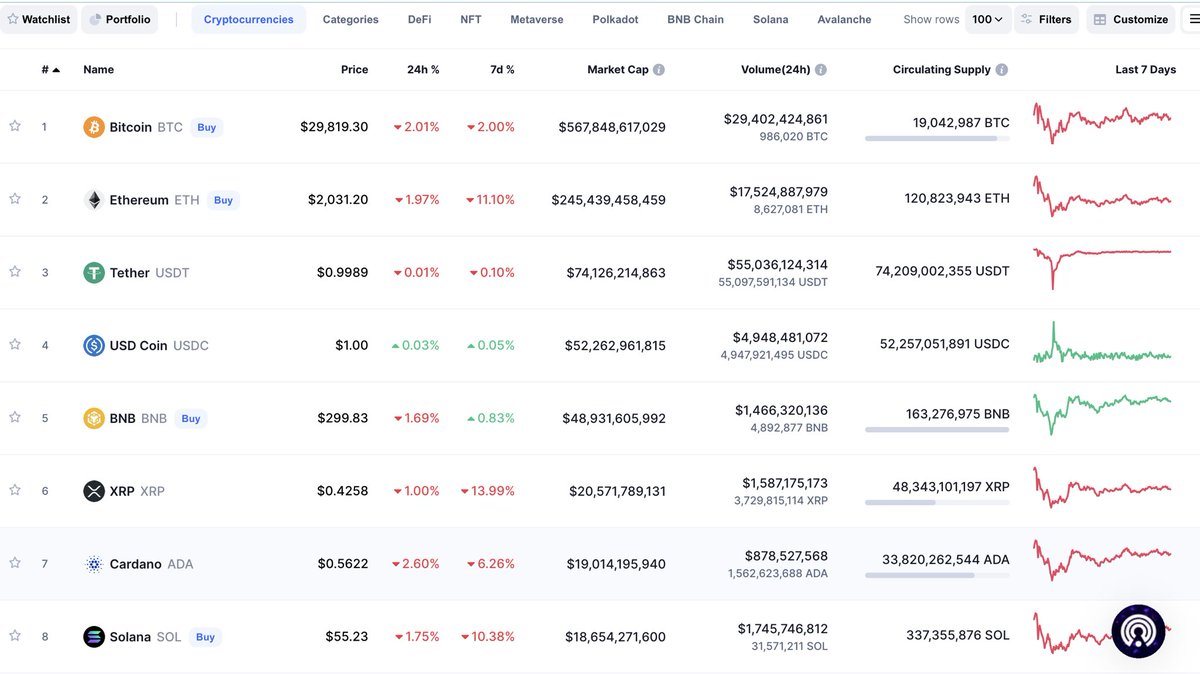Favorite BNB with its star
1200x674 pixels.
15,417
